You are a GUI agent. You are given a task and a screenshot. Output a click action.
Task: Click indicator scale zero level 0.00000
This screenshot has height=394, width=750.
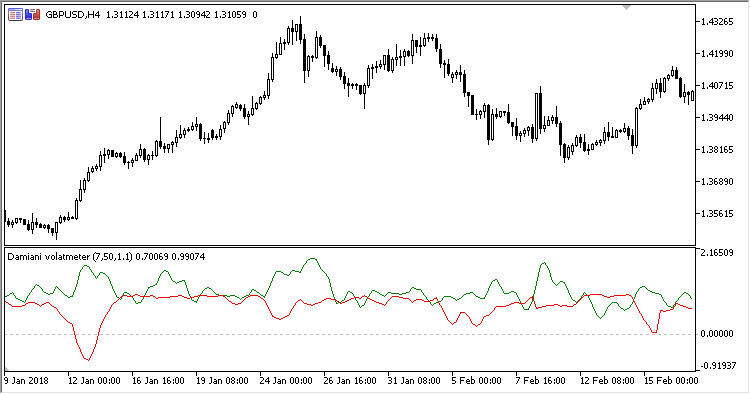pyautogui.click(x=717, y=334)
